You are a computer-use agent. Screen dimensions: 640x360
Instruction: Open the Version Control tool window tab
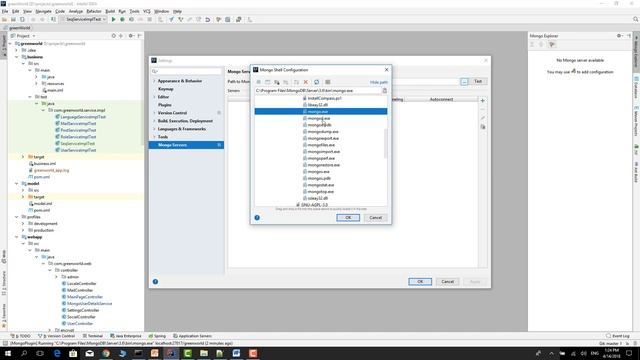pyautogui.click(x=56, y=336)
